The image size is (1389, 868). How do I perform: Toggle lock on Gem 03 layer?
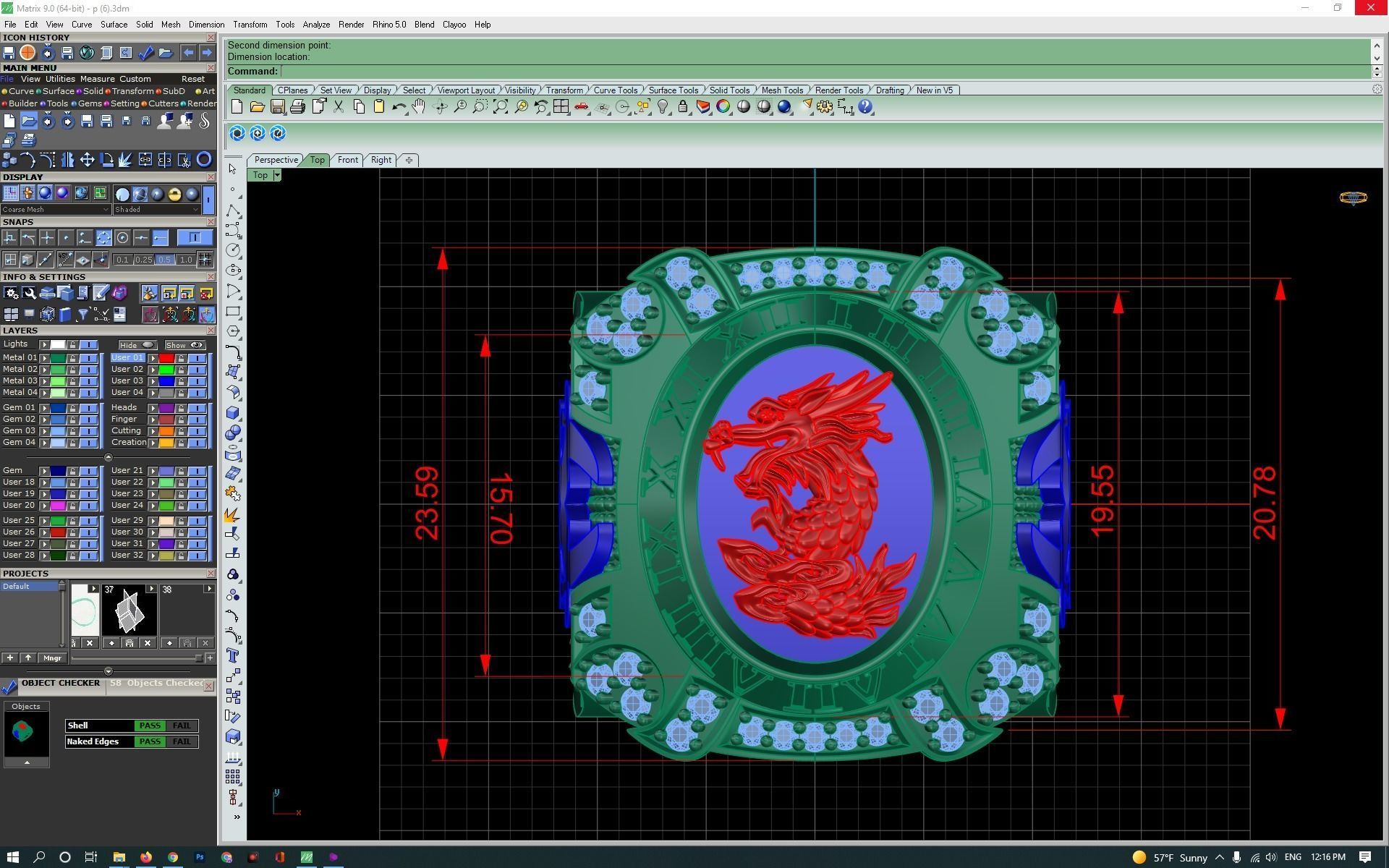point(72,431)
